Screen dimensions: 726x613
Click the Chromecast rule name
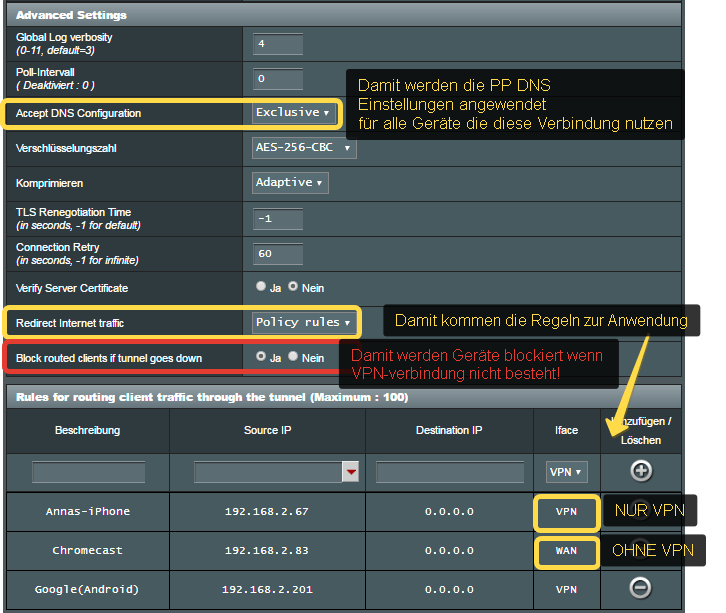[x=88, y=550]
